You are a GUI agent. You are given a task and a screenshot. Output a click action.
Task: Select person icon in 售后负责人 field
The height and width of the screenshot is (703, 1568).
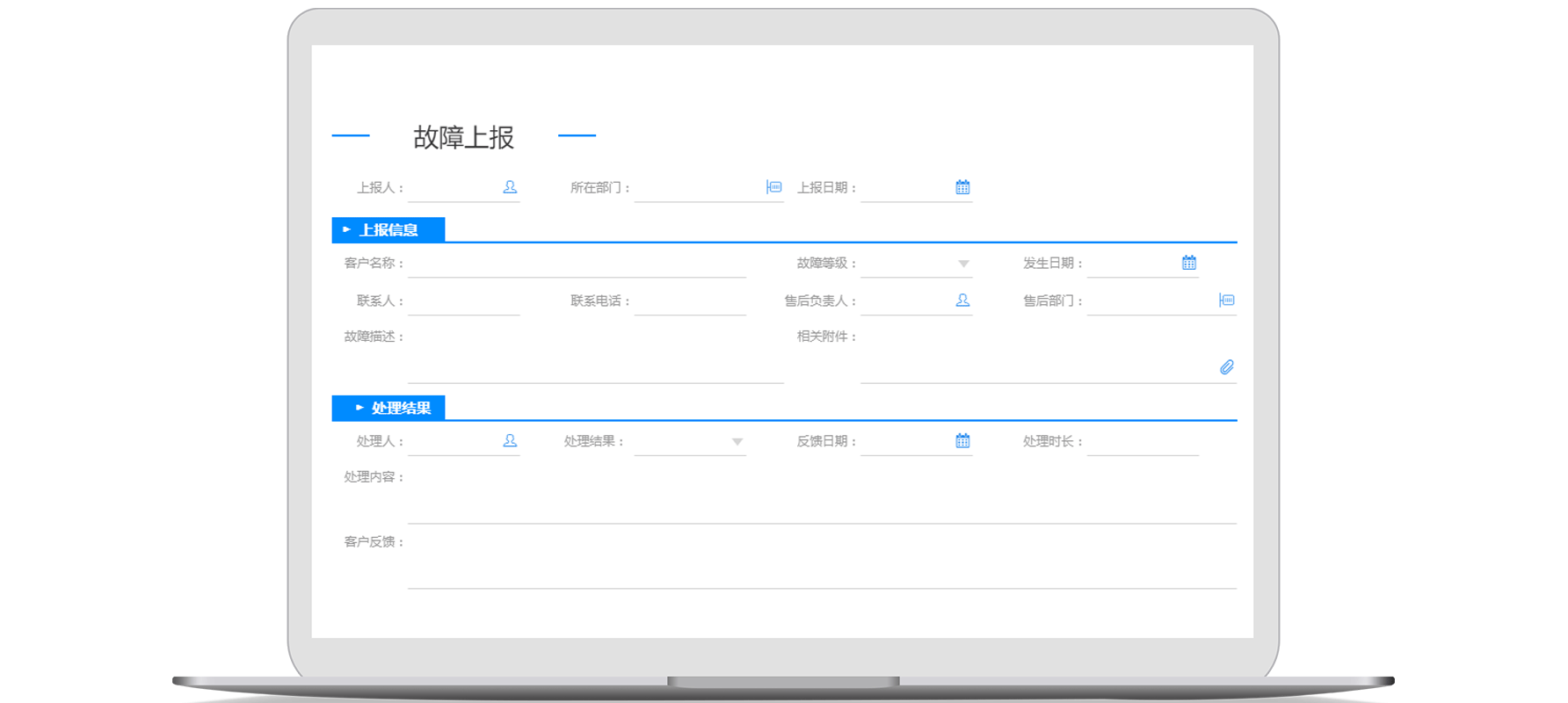962,301
